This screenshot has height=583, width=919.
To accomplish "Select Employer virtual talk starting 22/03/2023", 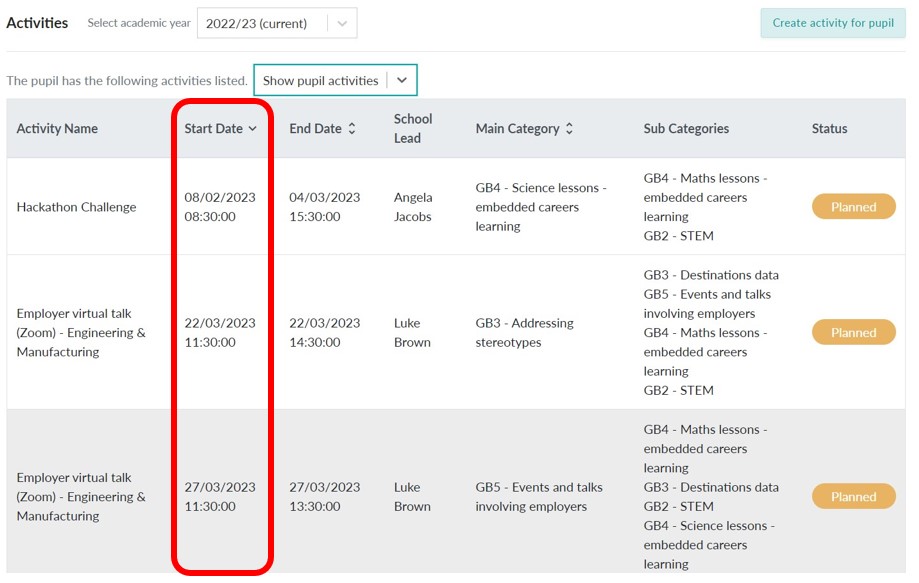I will tap(81, 333).
